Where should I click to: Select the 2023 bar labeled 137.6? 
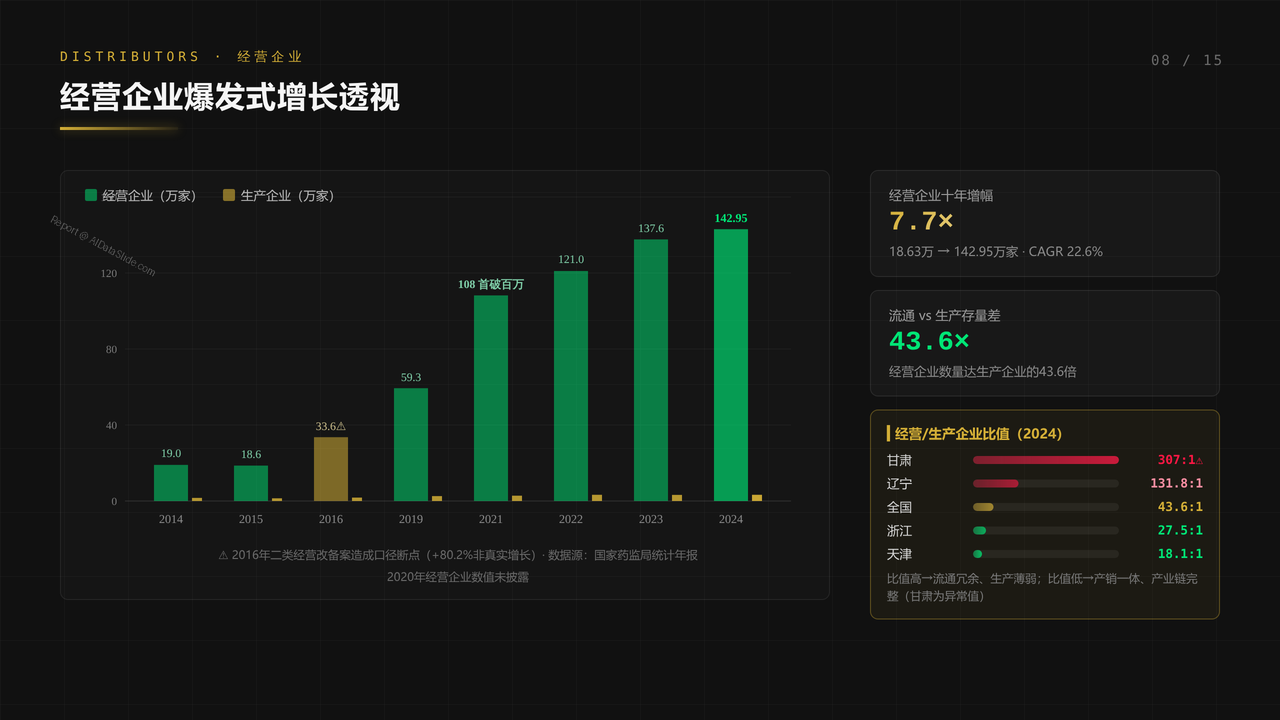[x=651, y=370]
